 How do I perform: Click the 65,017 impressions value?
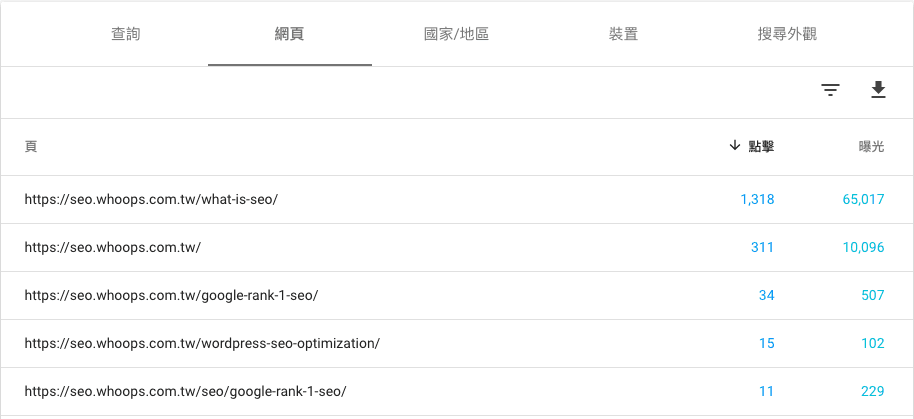click(x=863, y=199)
